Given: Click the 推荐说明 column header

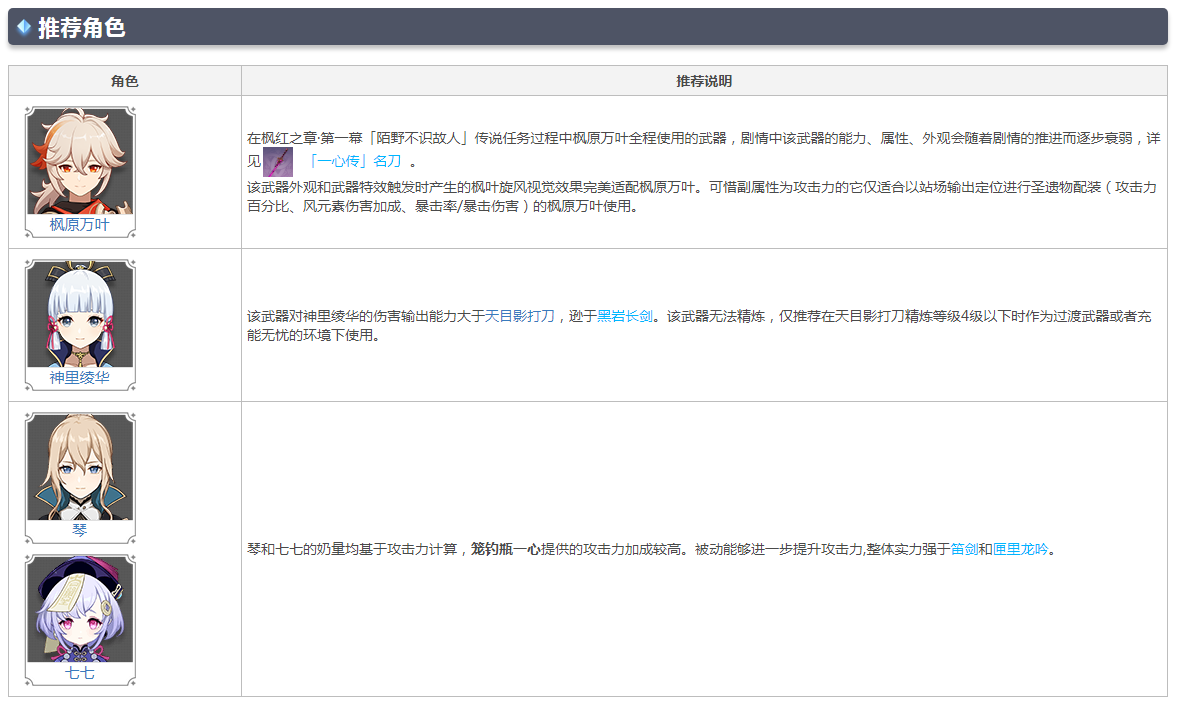Looking at the screenshot, I should click(704, 81).
